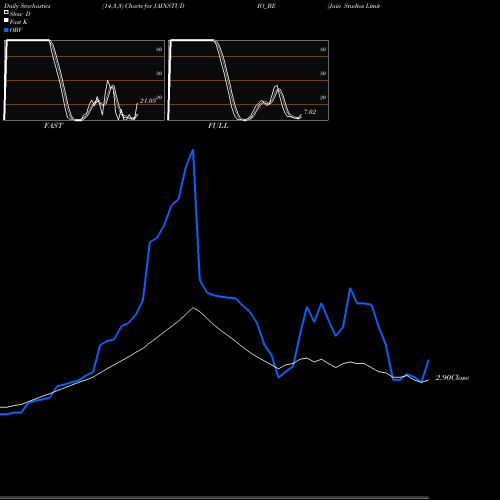This screenshot has width=500, height=500.
Task: Click the blue OBV legend swatch
Action: pyautogui.click(x=6, y=30)
